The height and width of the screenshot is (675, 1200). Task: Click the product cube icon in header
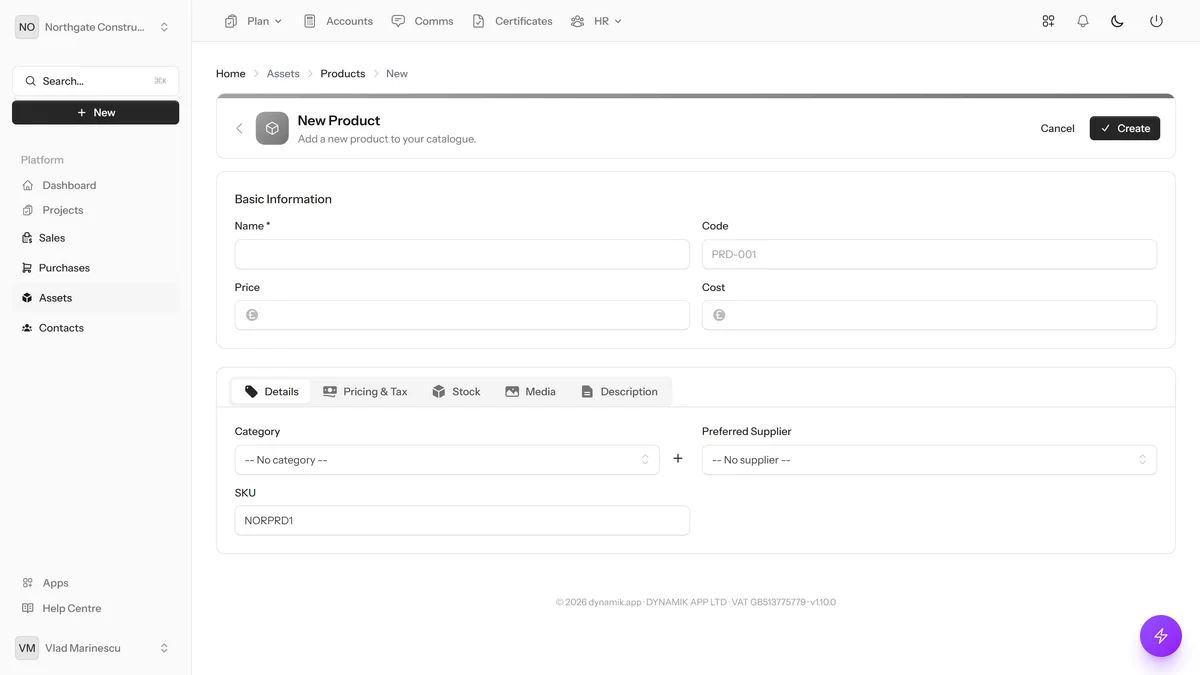272,128
